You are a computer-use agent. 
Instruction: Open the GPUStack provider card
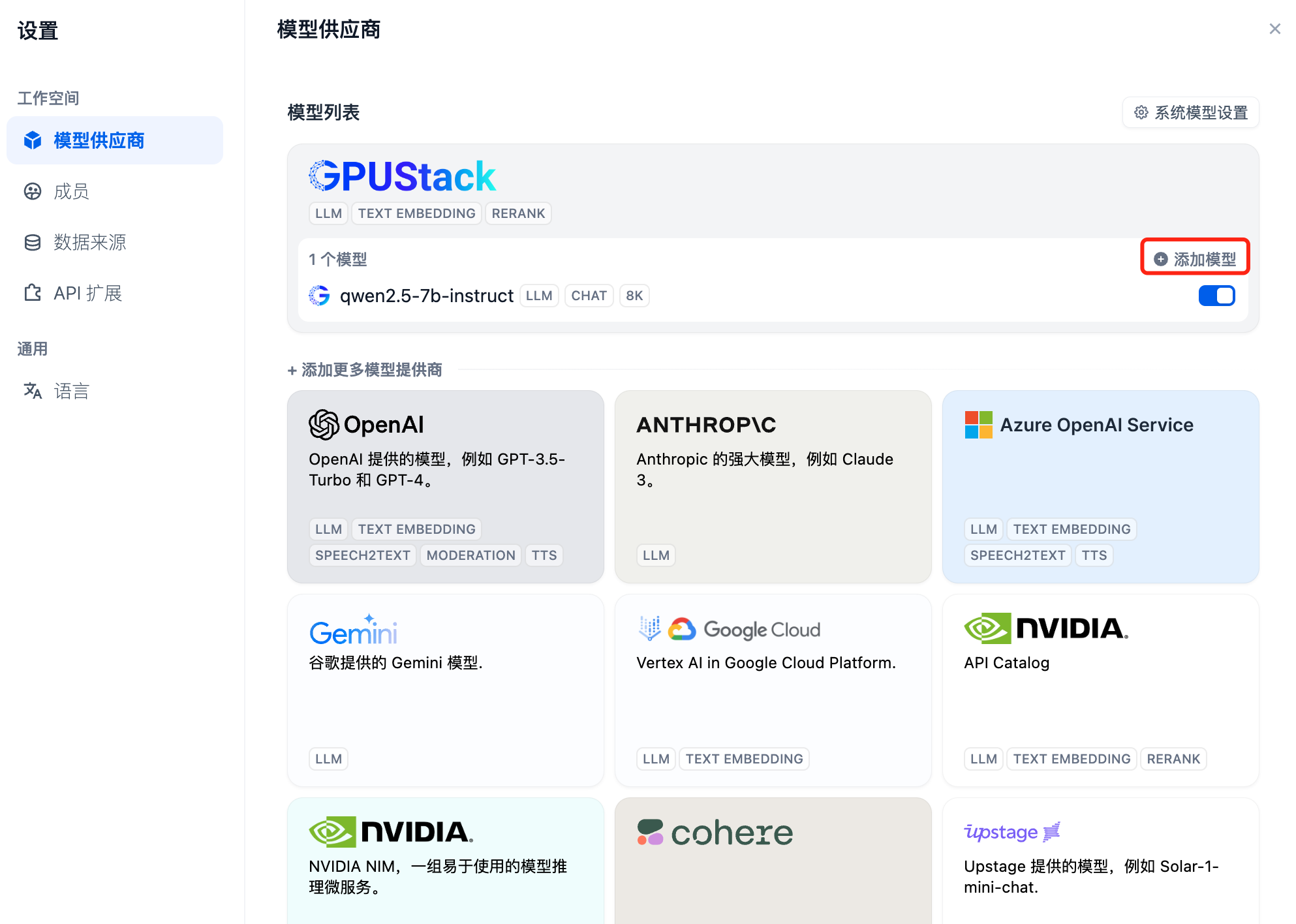click(402, 175)
